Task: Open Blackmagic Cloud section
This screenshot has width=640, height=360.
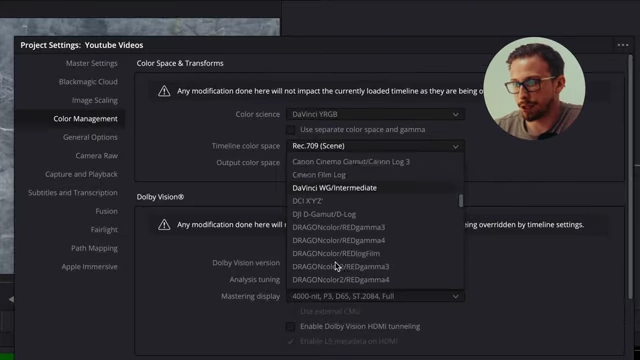Action: pyautogui.click(x=88, y=82)
